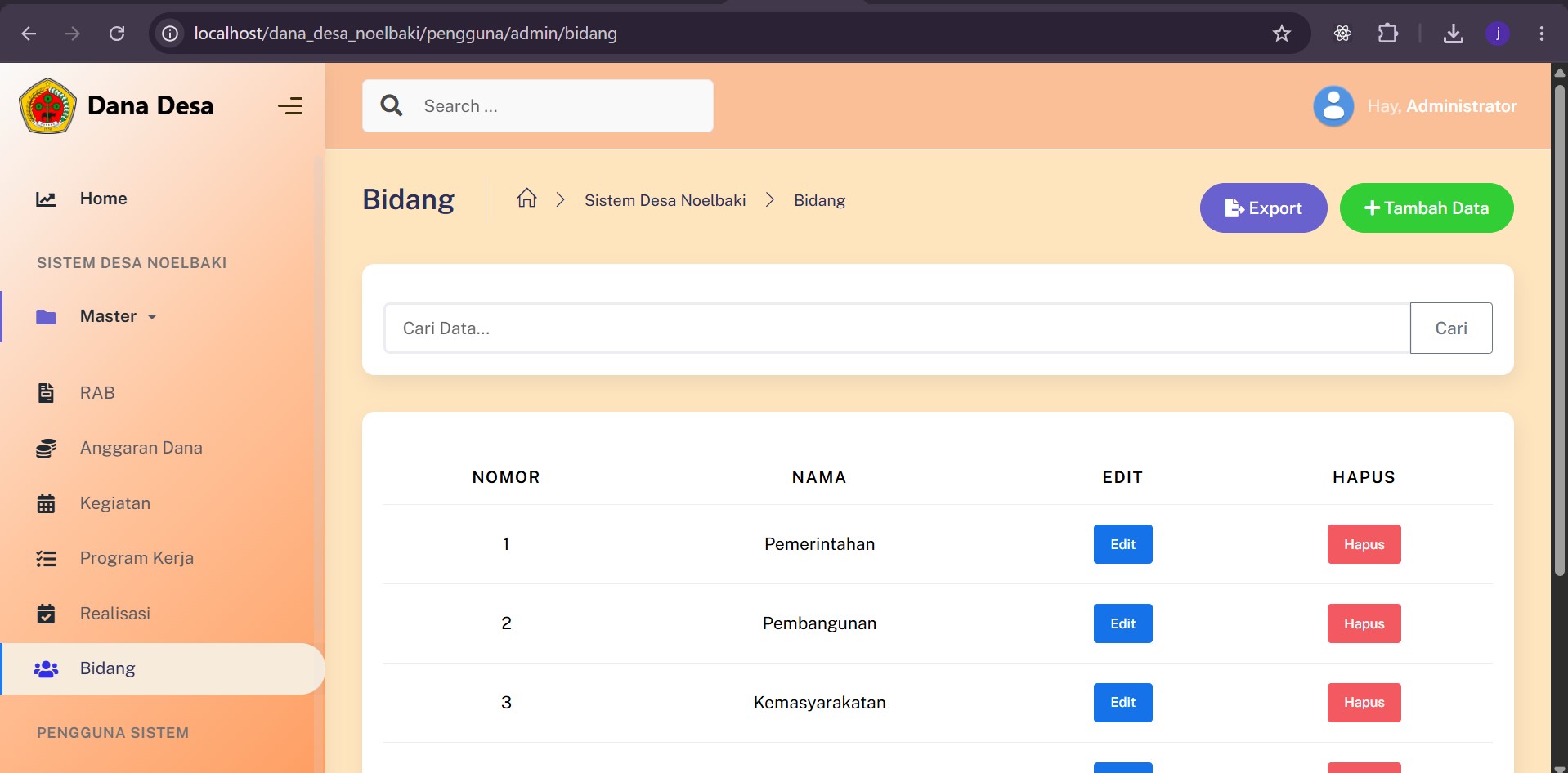Open the Chrome profile avatar
The image size is (1568, 773).
pyautogui.click(x=1498, y=34)
